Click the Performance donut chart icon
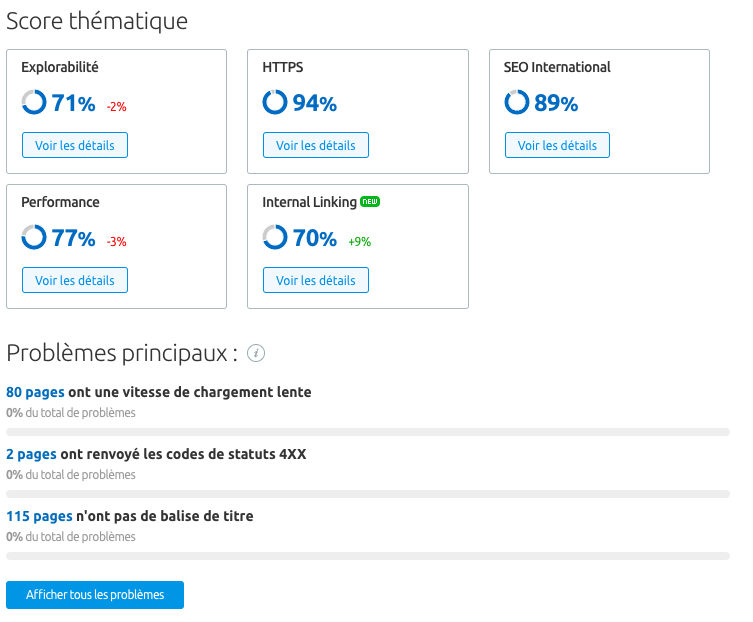 (34, 237)
